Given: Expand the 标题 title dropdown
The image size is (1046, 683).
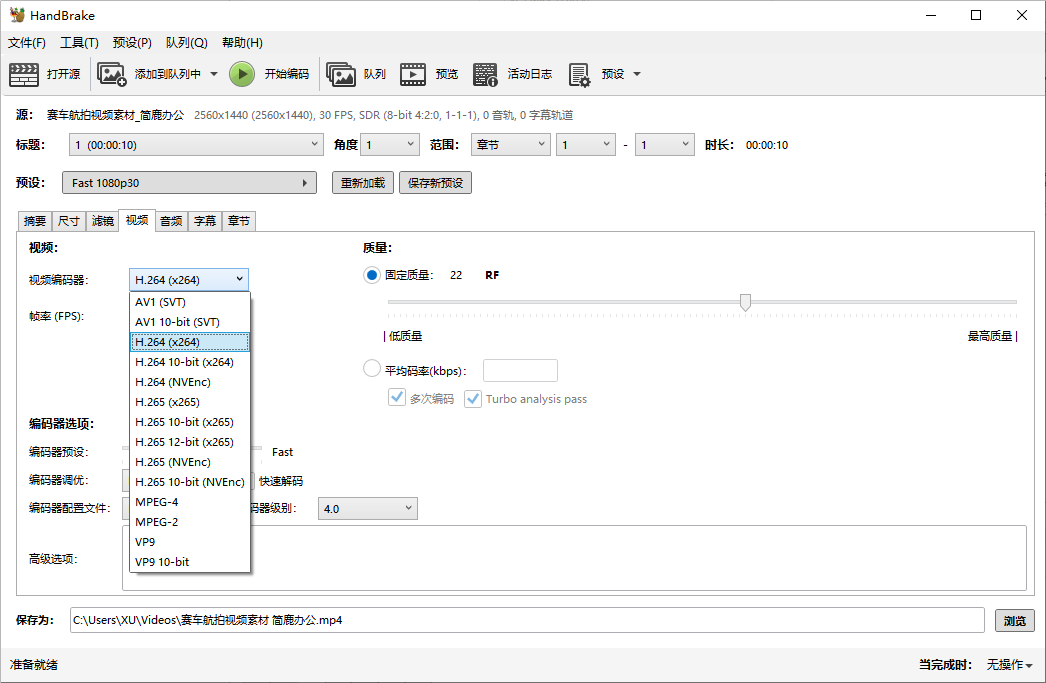Looking at the screenshot, I should tap(196, 145).
